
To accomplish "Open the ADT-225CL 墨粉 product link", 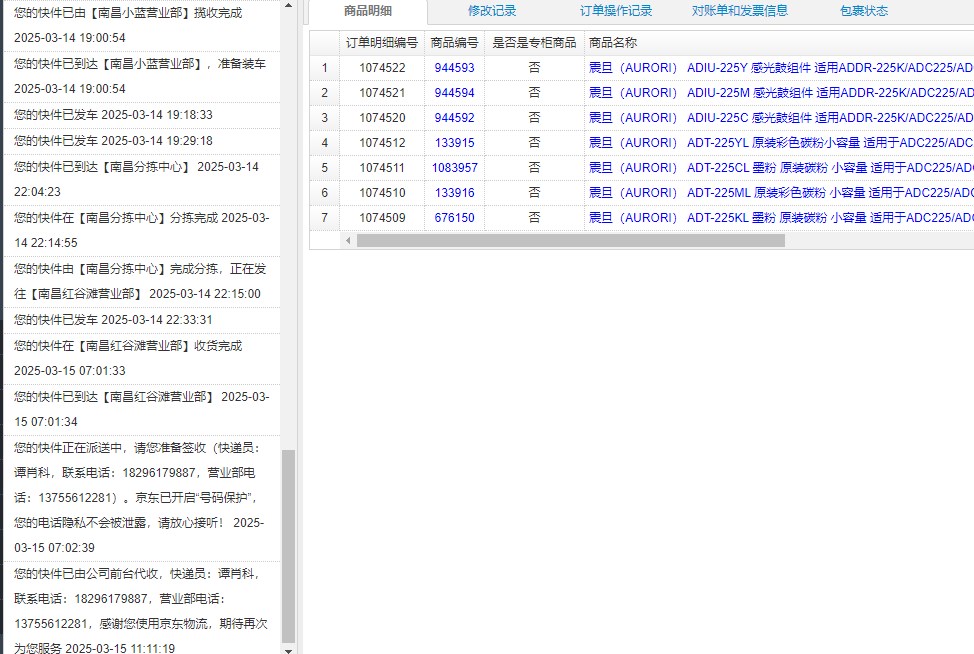I will click(x=781, y=168).
